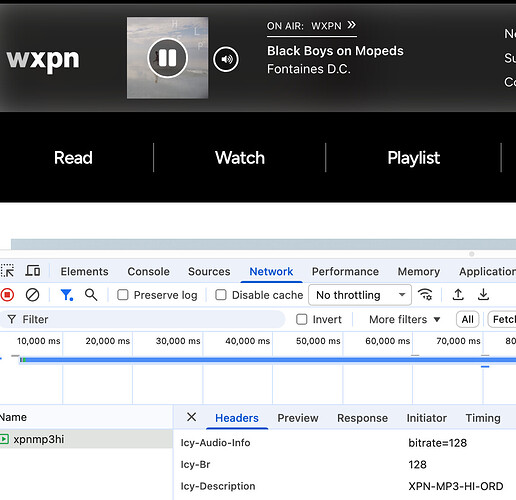Switch to the Response detail tab

(362, 418)
